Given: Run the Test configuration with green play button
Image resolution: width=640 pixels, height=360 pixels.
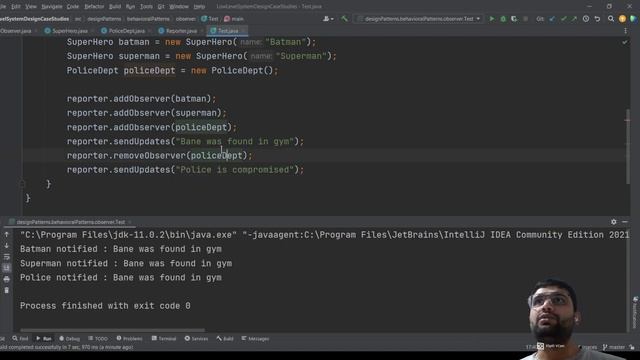Looking at the screenshot, I should (492, 19).
